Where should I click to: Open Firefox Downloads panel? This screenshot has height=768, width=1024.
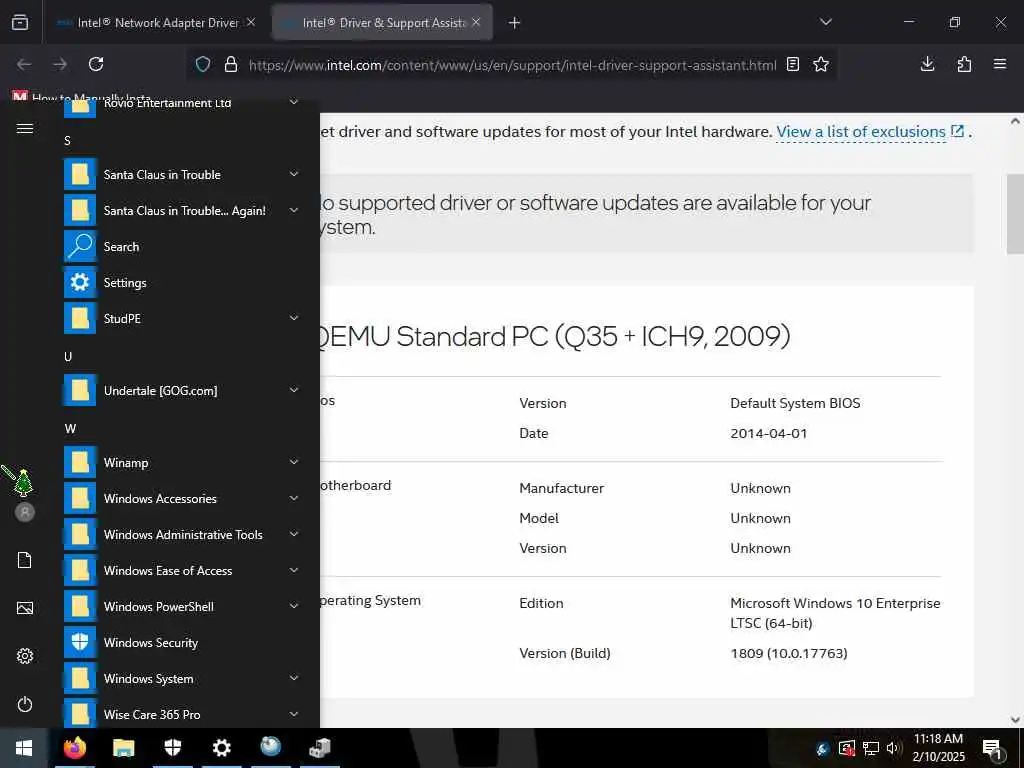click(x=927, y=64)
